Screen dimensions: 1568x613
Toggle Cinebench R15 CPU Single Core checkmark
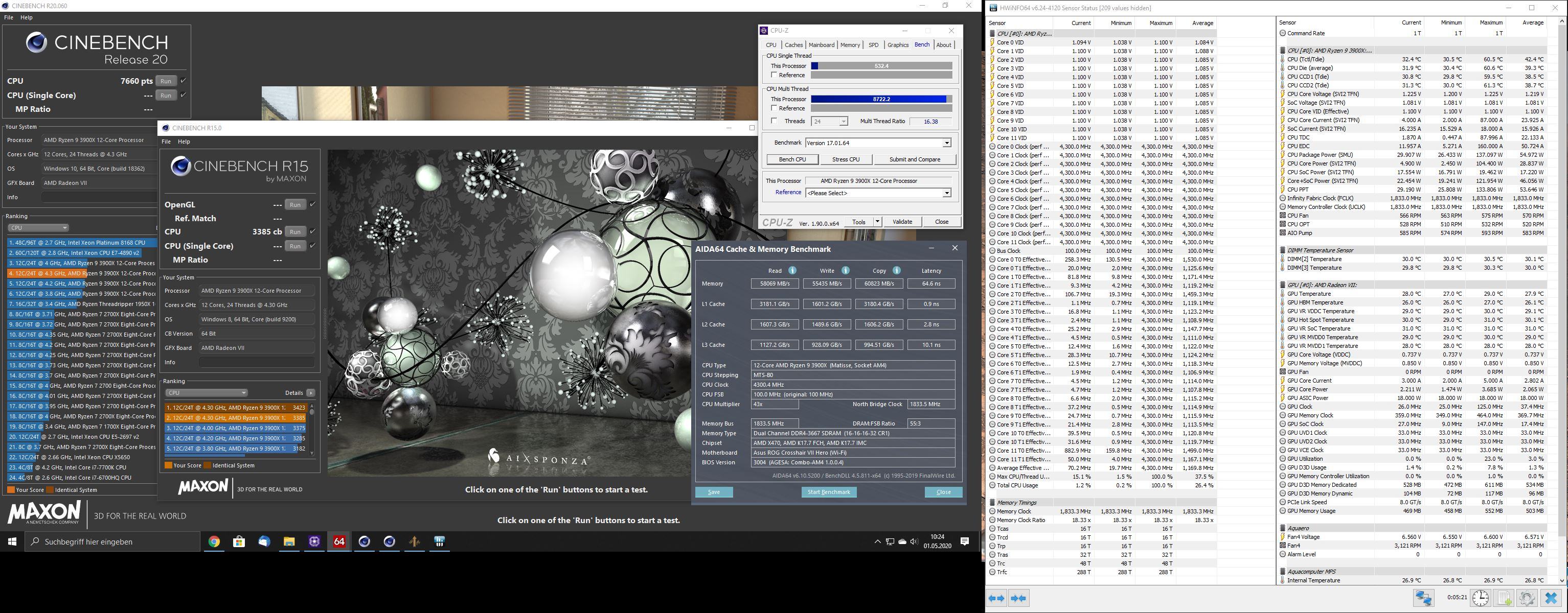(312, 246)
